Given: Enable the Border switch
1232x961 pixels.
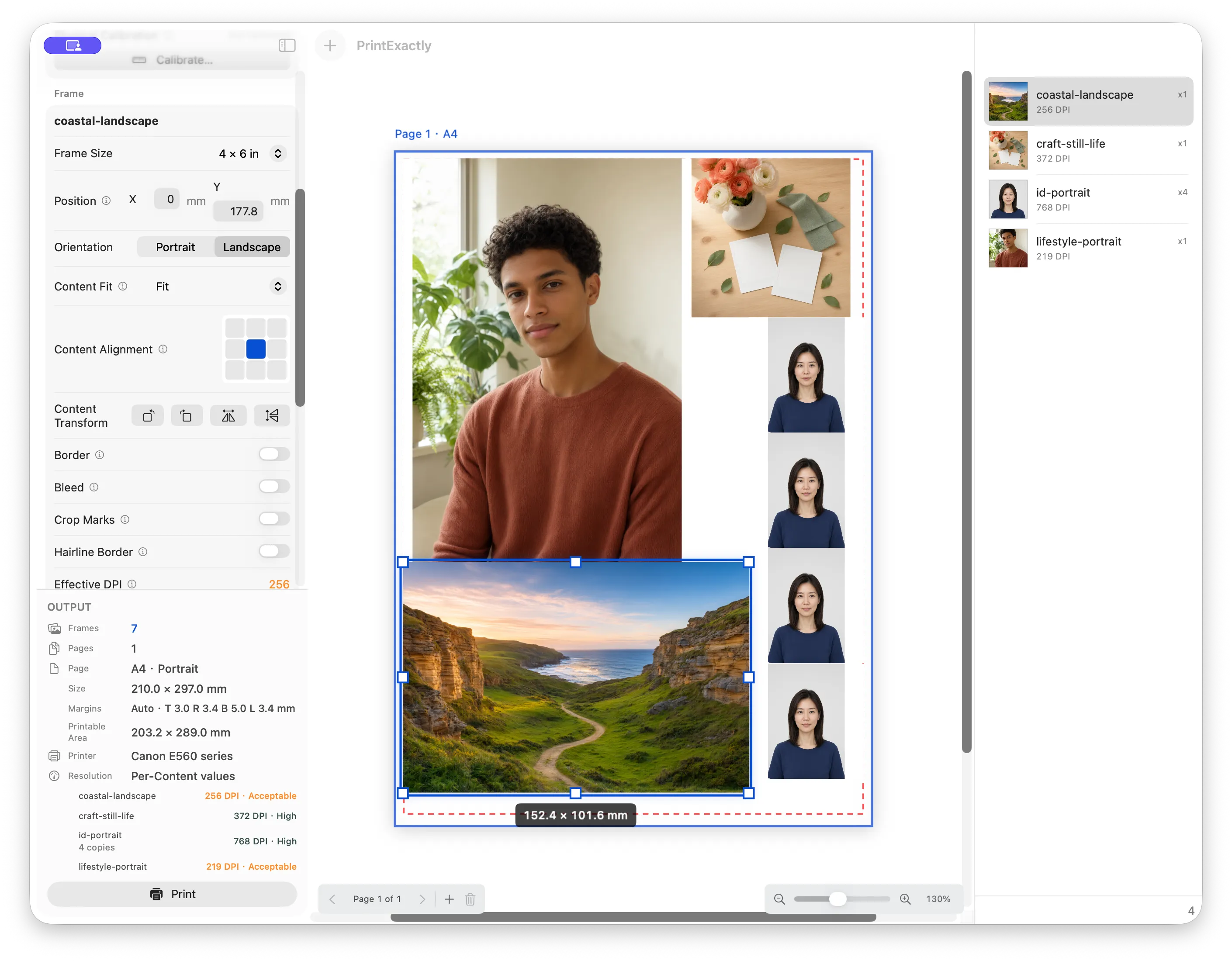Looking at the screenshot, I should [274, 454].
